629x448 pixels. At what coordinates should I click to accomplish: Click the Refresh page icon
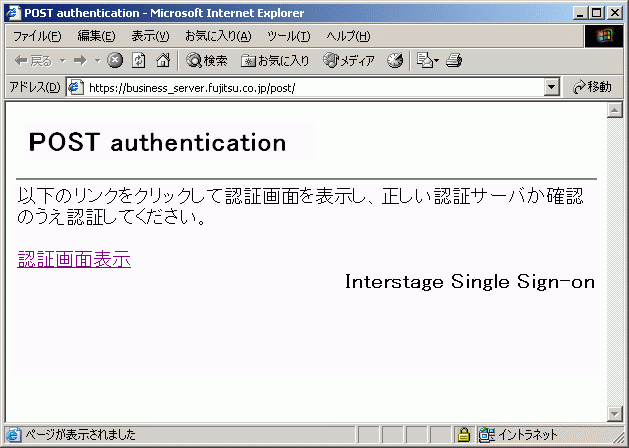coord(139,61)
